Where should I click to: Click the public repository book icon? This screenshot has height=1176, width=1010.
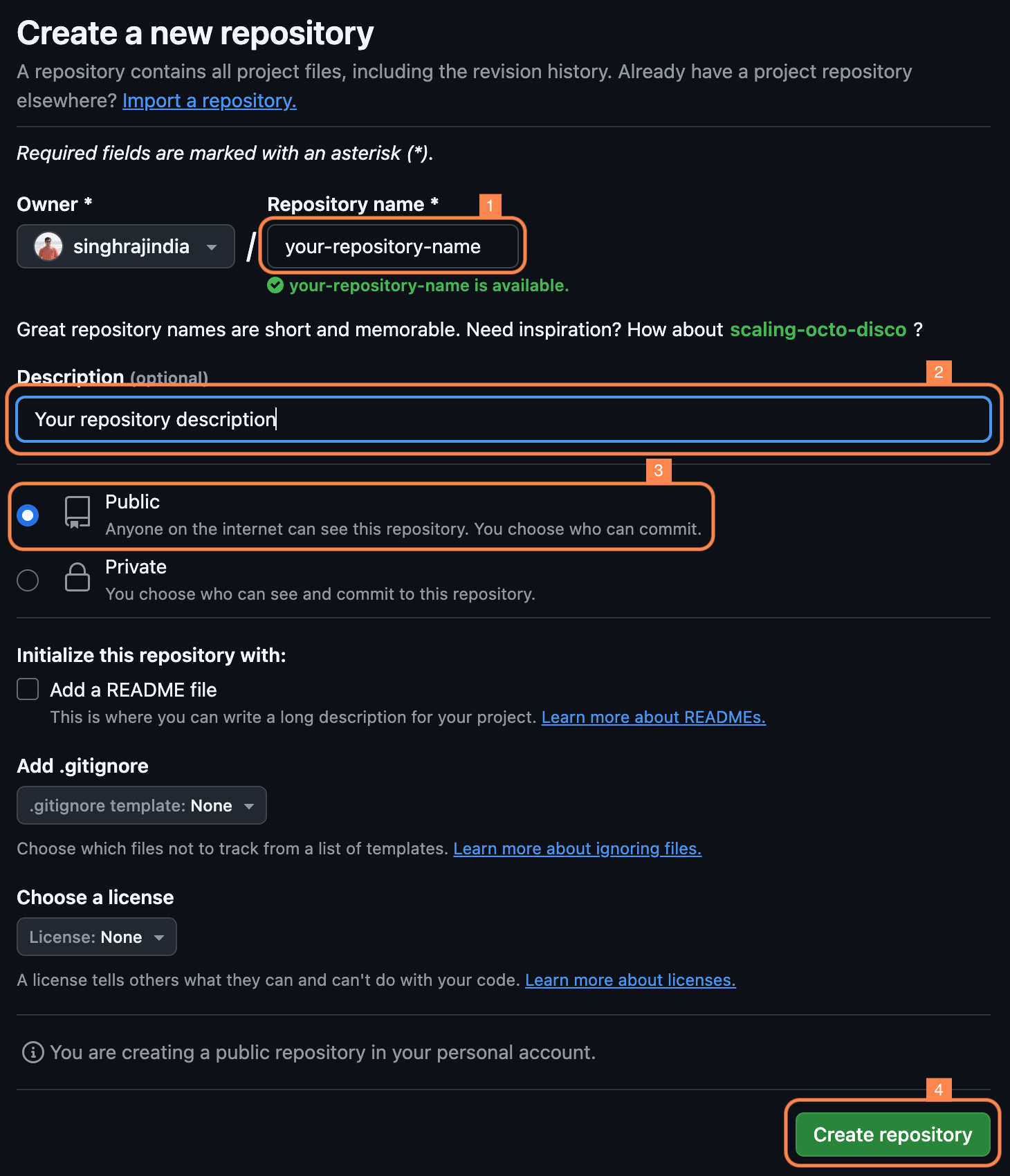point(77,513)
